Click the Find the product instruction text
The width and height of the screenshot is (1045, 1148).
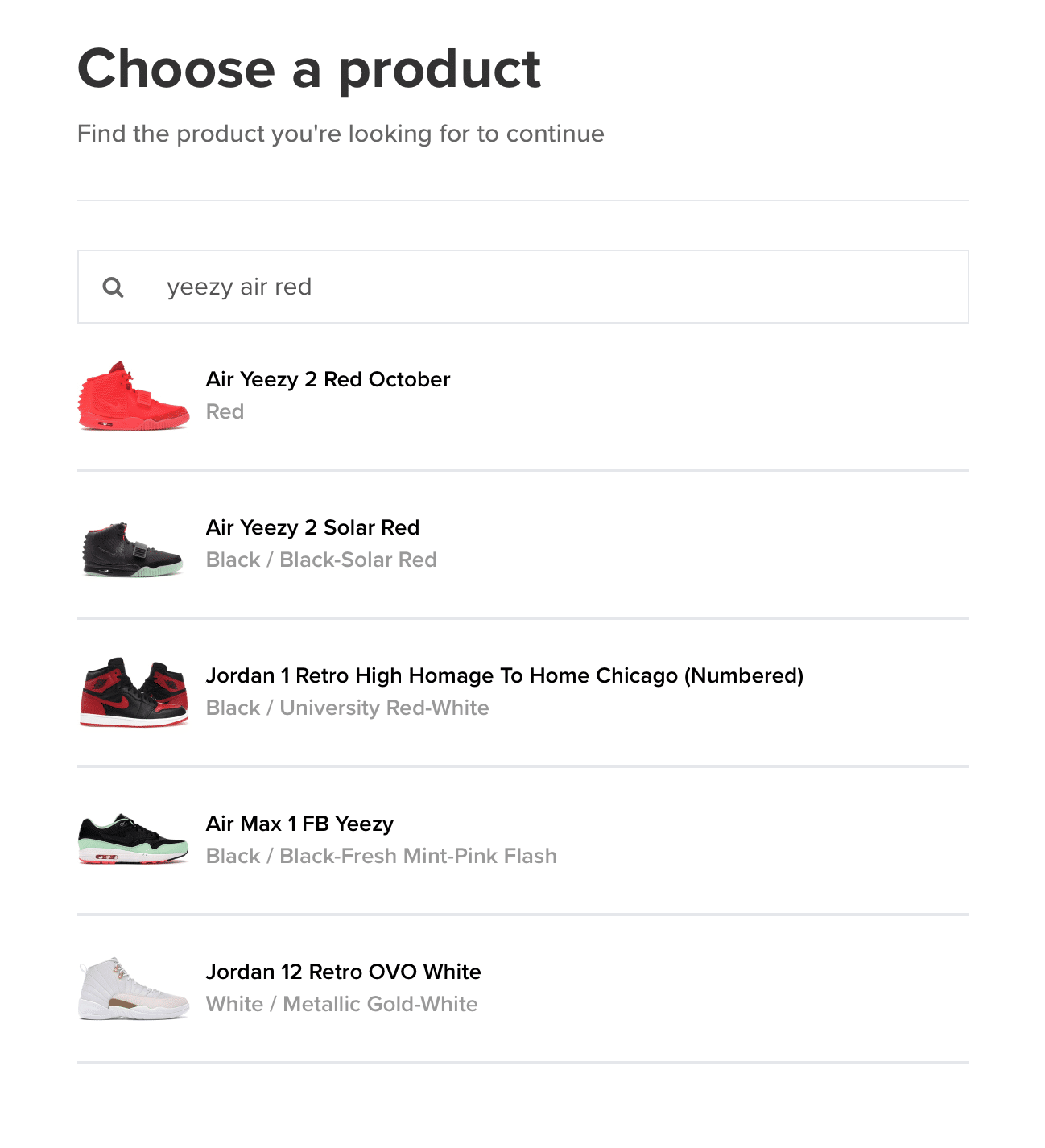click(340, 134)
